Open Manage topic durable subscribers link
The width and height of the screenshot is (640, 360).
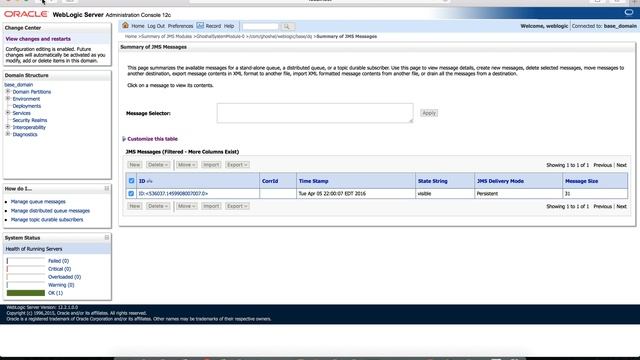(x=47, y=220)
